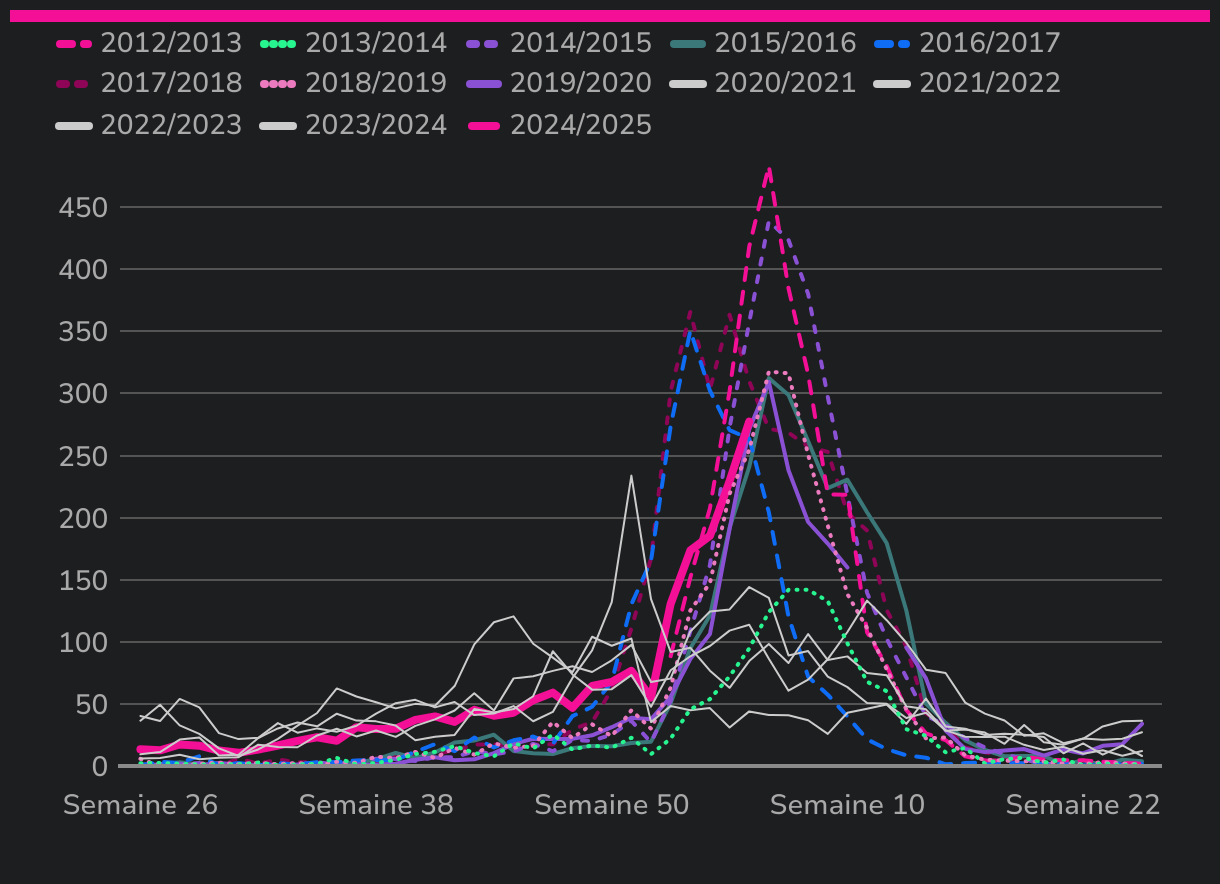The width and height of the screenshot is (1220, 884).
Task: Toggle 2014/2015 legend entry
Action: pyautogui.click(x=558, y=43)
